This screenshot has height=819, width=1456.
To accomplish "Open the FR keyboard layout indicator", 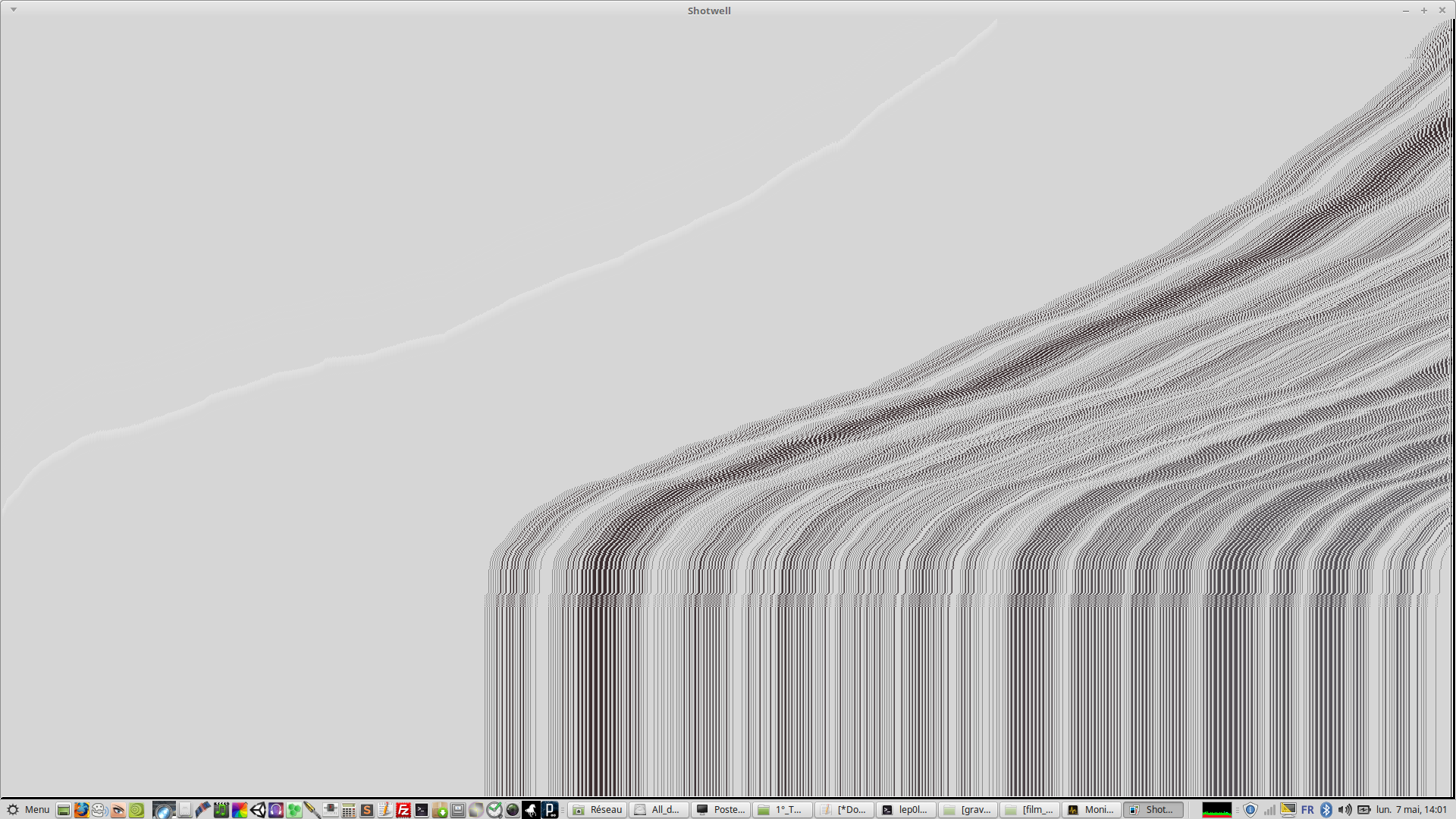I will 1307,809.
